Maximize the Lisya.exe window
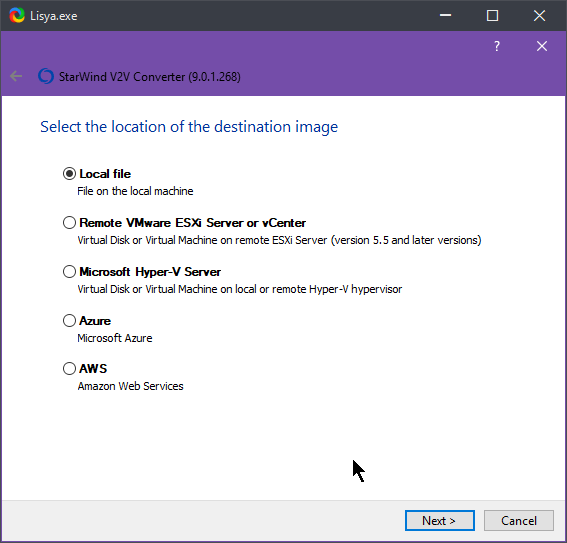This screenshot has height=543, width=567. [x=492, y=16]
